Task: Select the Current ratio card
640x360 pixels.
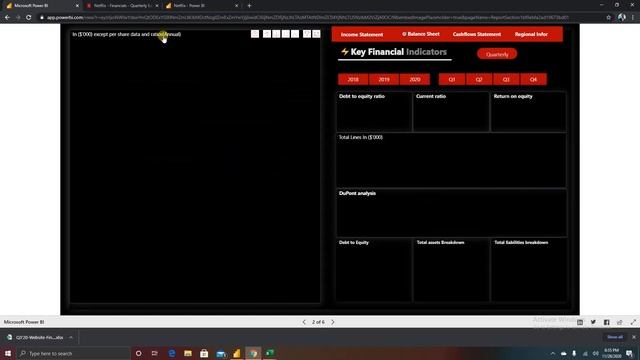Action: pyautogui.click(x=451, y=111)
